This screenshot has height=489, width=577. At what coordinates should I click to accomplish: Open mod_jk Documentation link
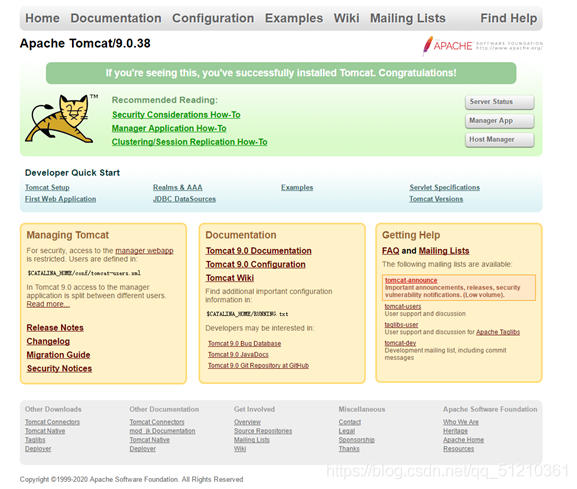tap(162, 431)
